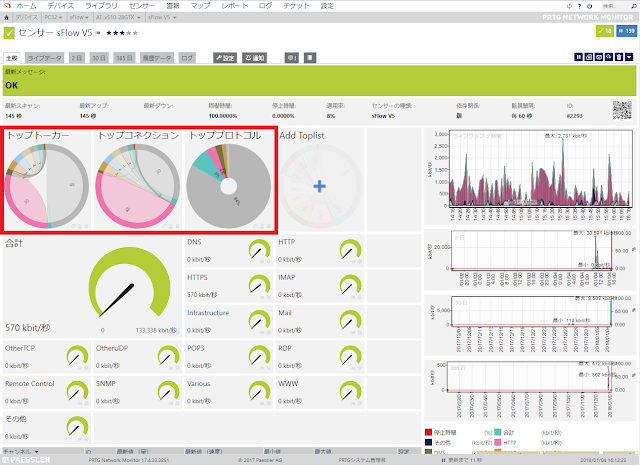The height and width of the screenshot is (465, 640).
Task: Open the ホーム menu
Action: (27, 6)
